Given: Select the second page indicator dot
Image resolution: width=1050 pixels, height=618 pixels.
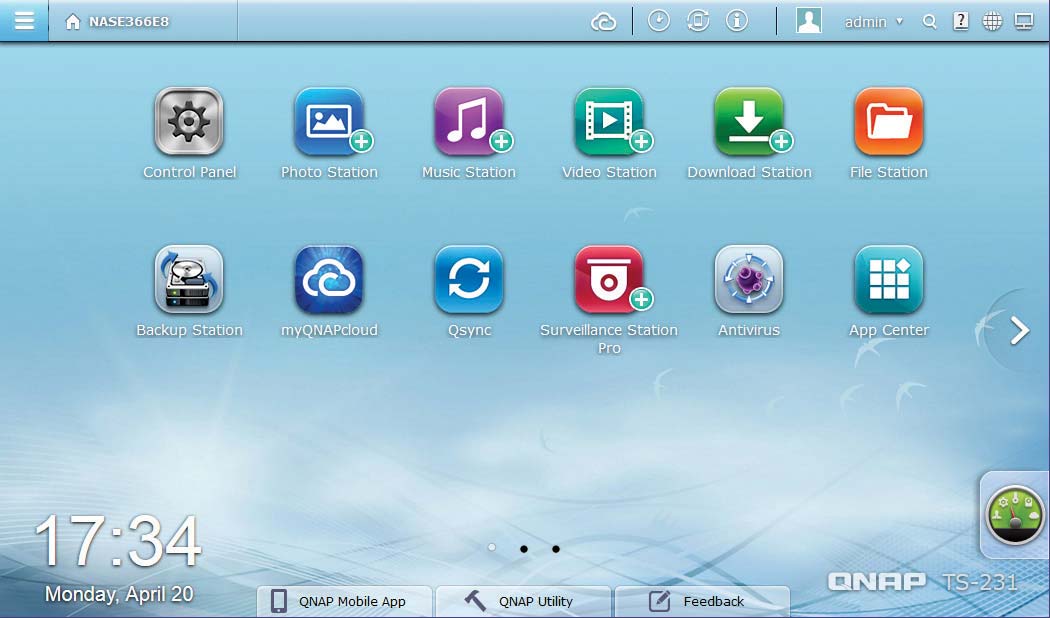Looking at the screenshot, I should 524,549.
